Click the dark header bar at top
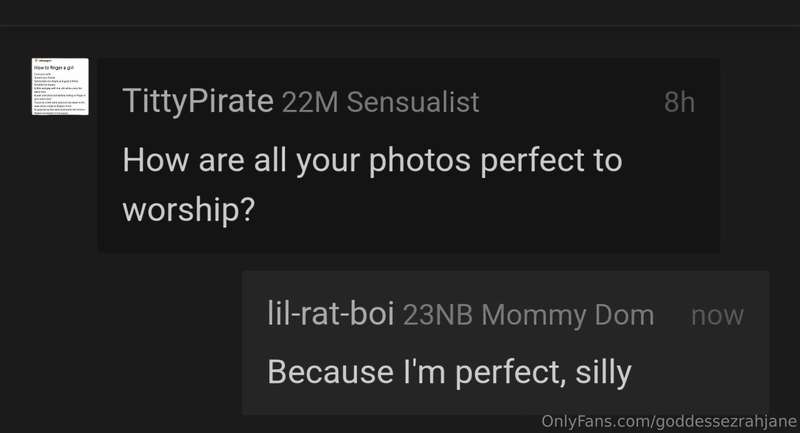800x433 pixels. click(400, 12)
